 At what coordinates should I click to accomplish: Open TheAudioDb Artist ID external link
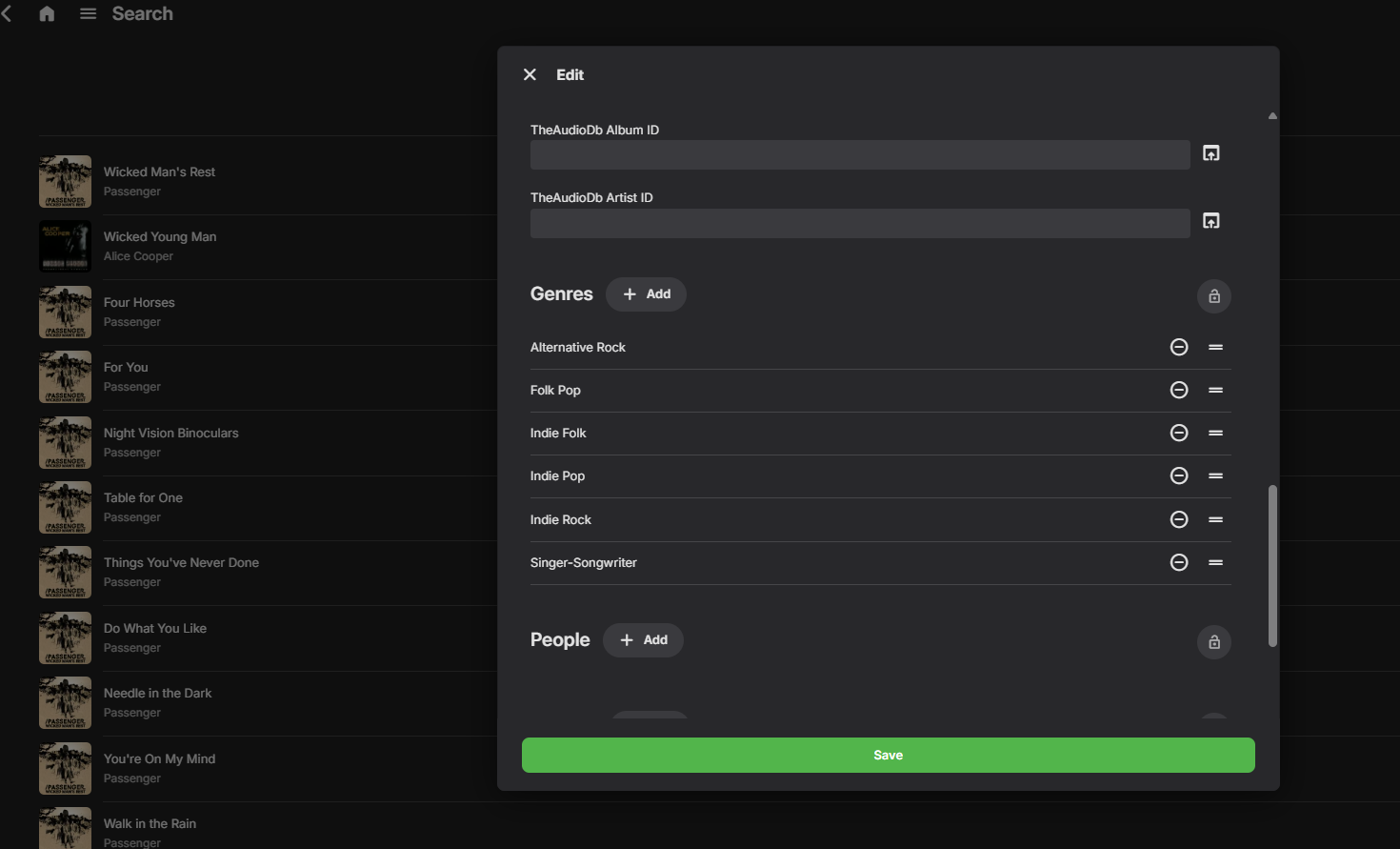[x=1211, y=221]
